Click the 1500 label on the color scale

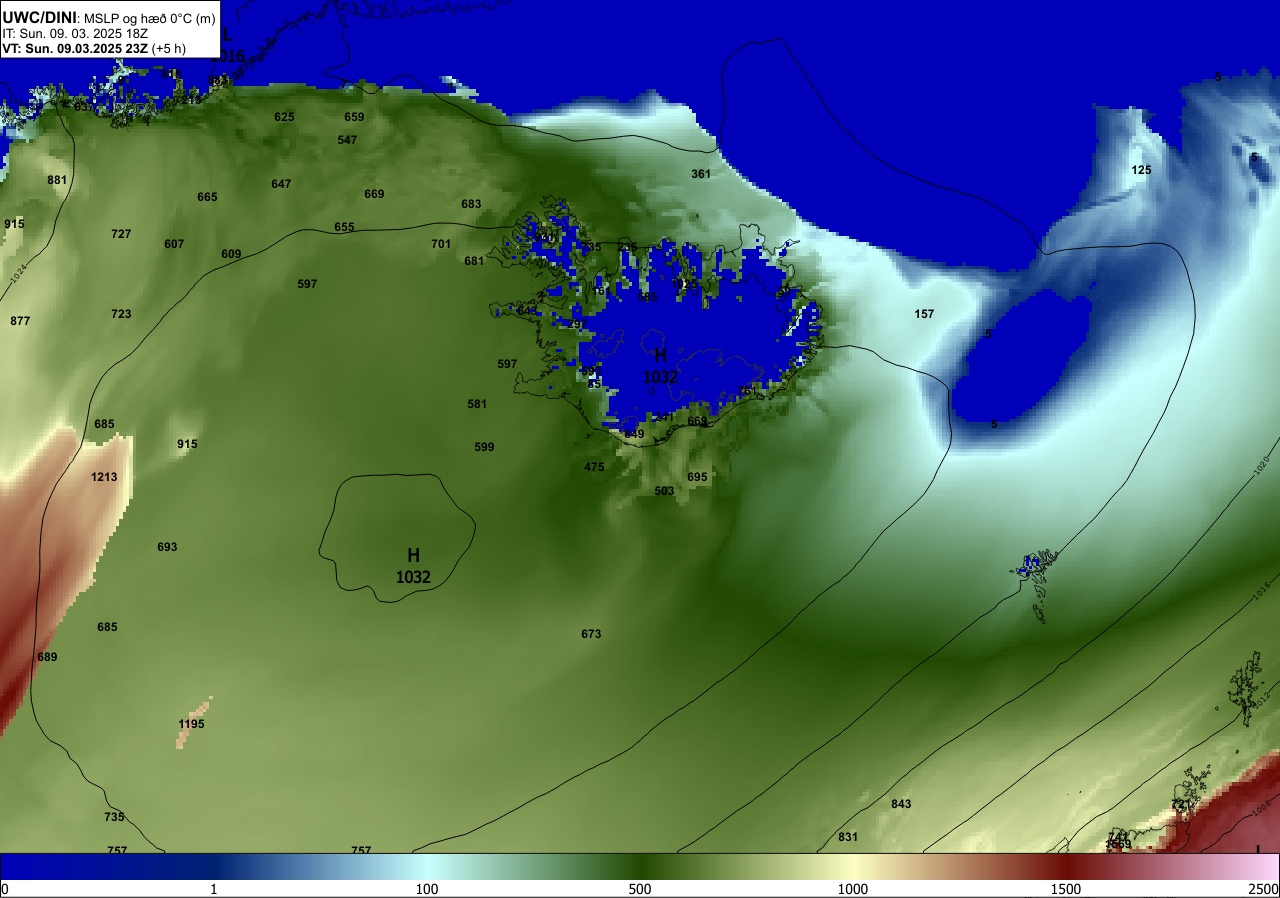(1066, 889)
